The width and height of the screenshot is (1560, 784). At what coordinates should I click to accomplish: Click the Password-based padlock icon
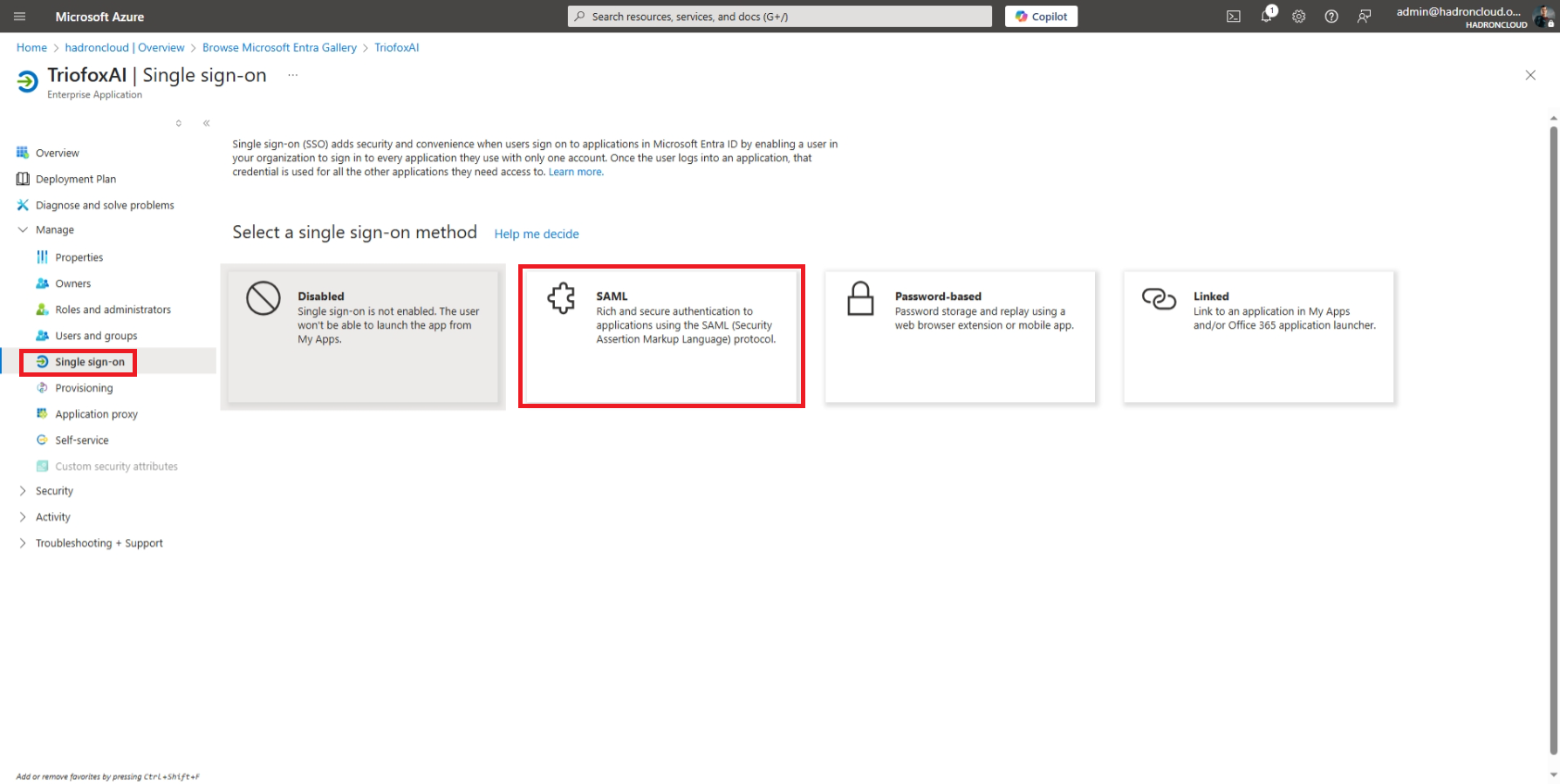coord(860,298)
